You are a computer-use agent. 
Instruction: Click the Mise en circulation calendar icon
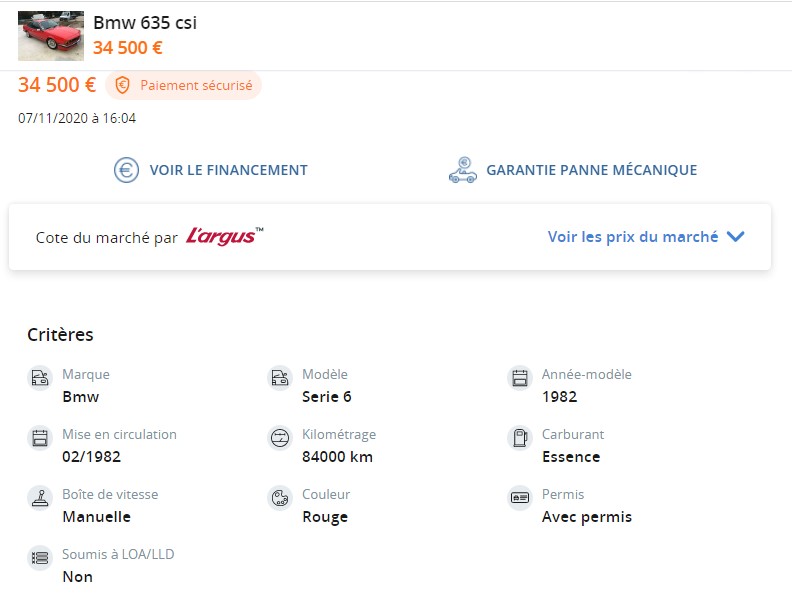tap(39, 438)
